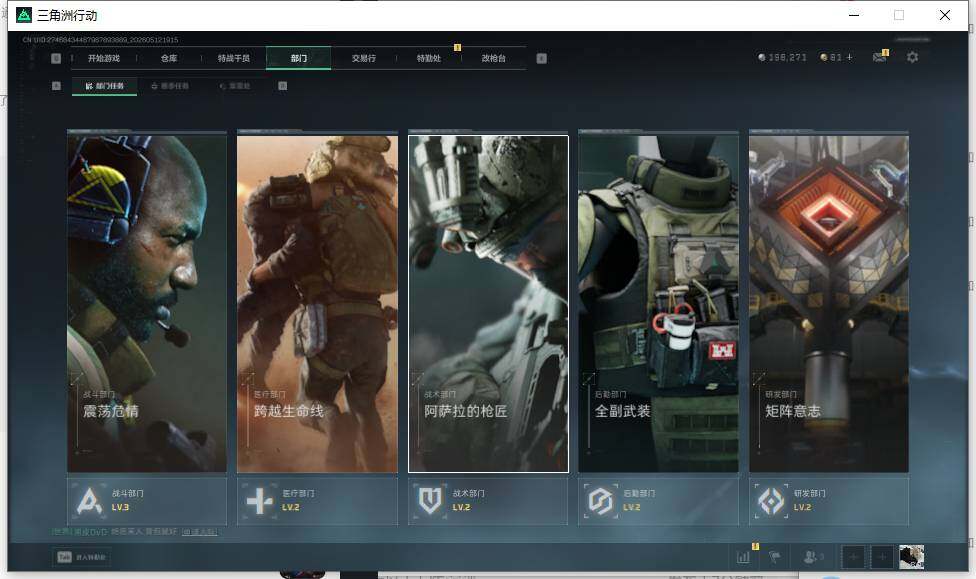Maximize the 三角洲行动 window
The width and height of the screenshot is (976, 579).
pos(899,15)
